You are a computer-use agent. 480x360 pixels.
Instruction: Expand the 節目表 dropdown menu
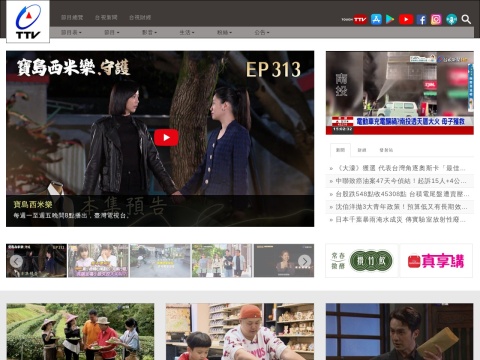(x=71, y=32)
